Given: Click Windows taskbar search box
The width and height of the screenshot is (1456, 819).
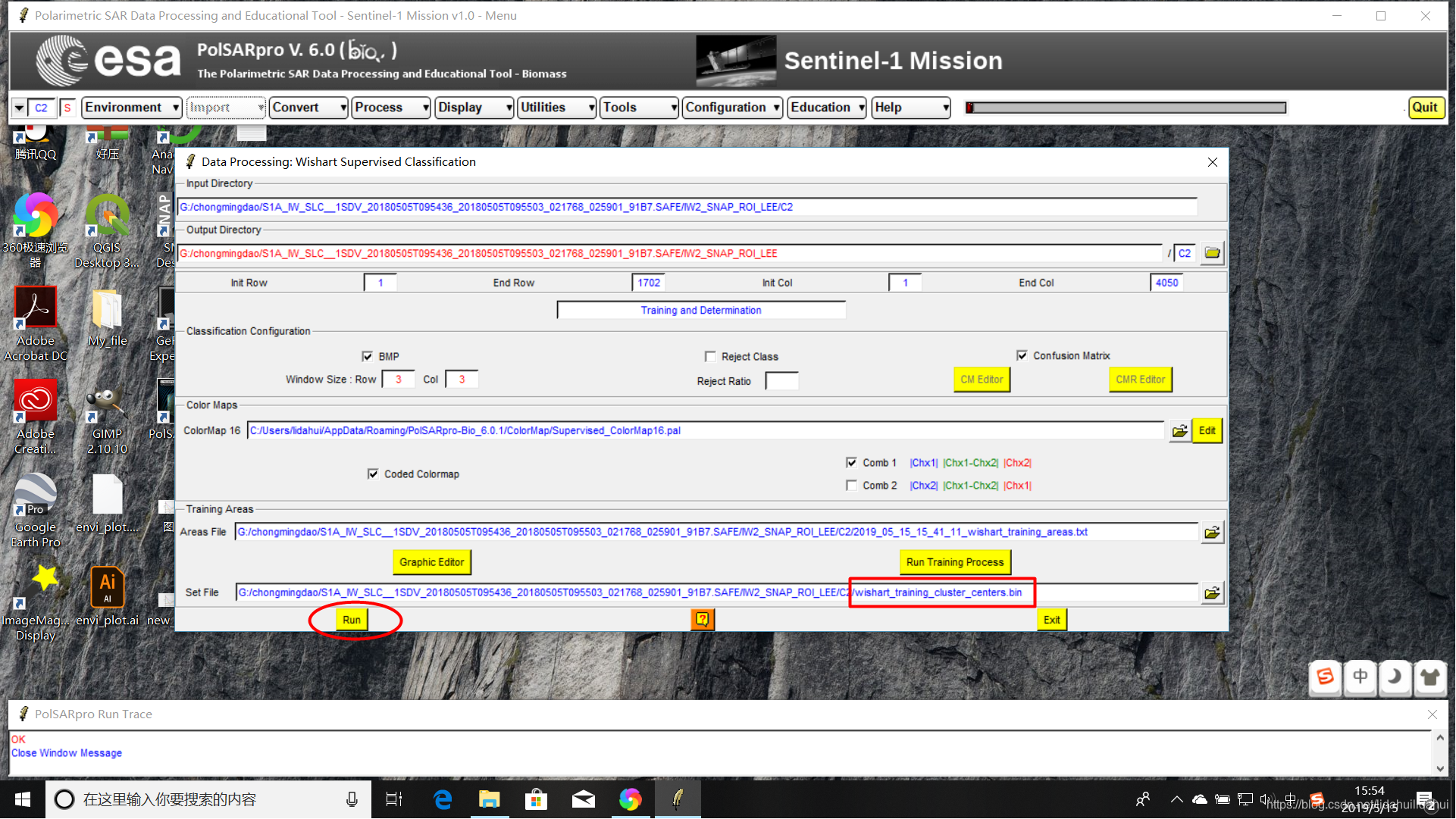Looking at the screenshot, I should tap(208, 799).
